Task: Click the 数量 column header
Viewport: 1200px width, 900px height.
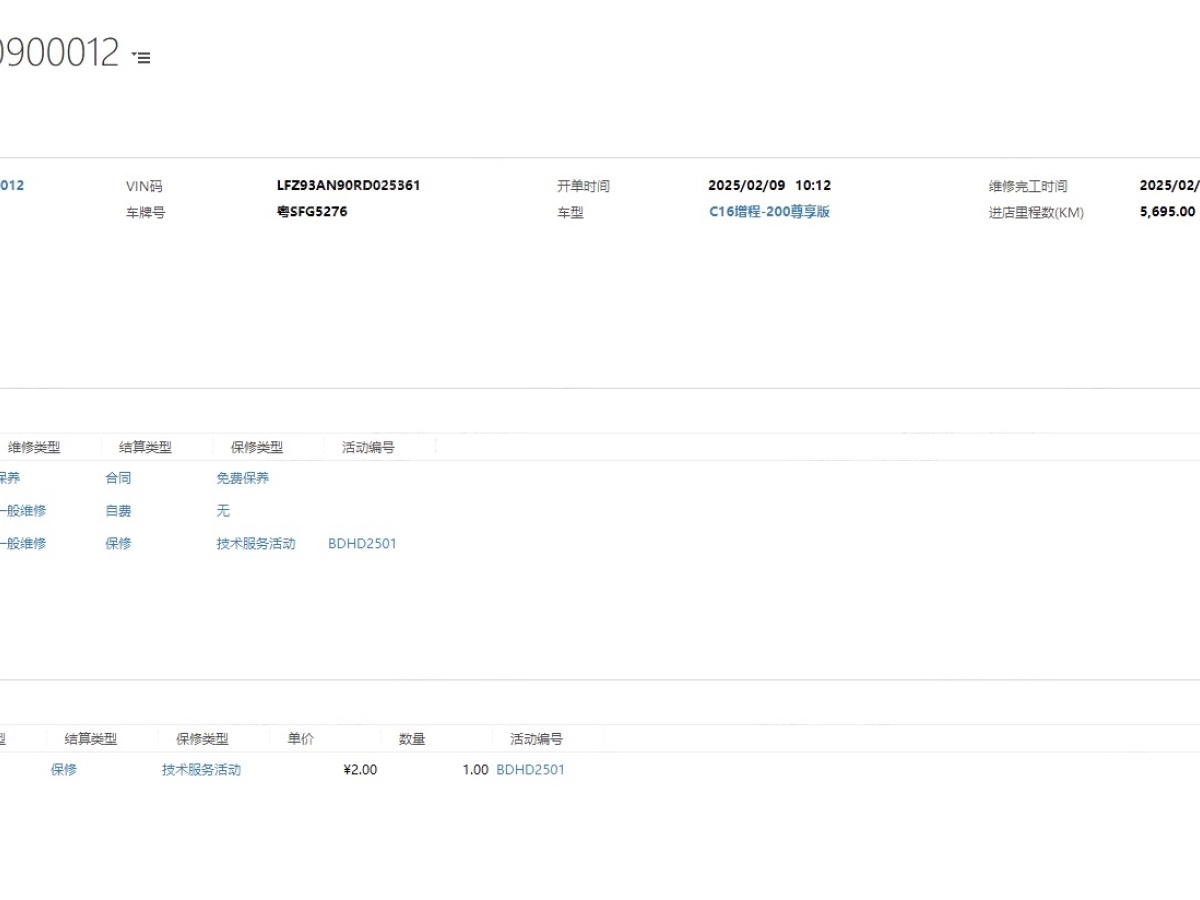Action: point(412,739)
